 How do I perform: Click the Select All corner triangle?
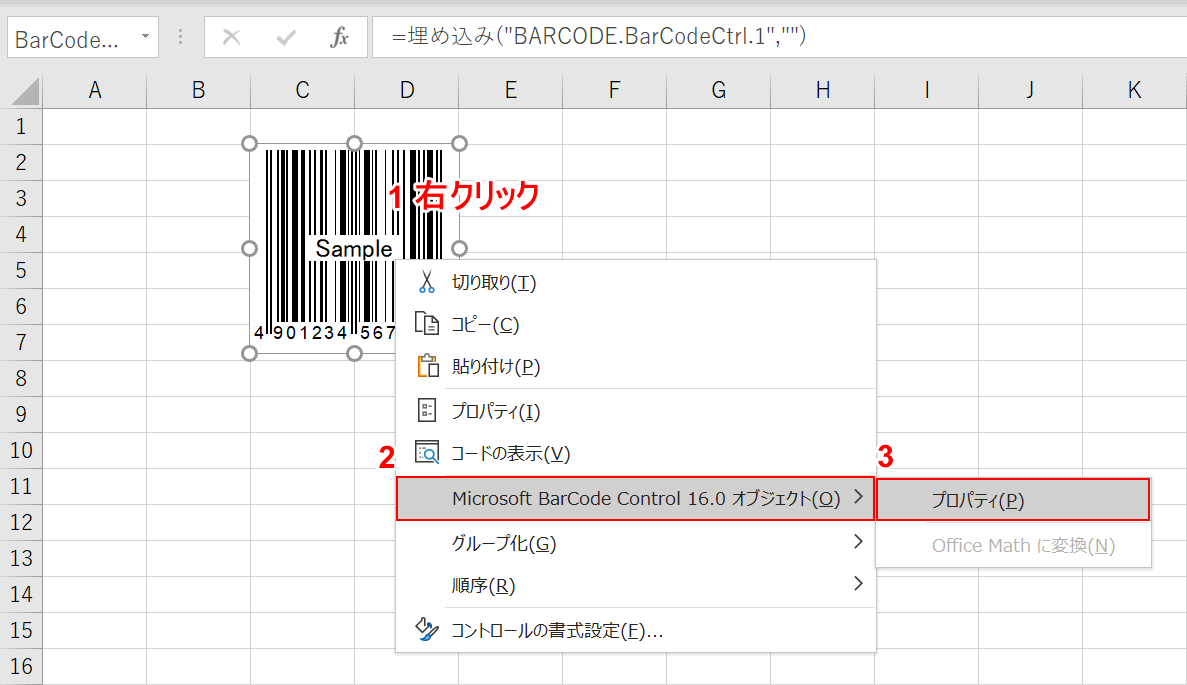click(26, 91)
